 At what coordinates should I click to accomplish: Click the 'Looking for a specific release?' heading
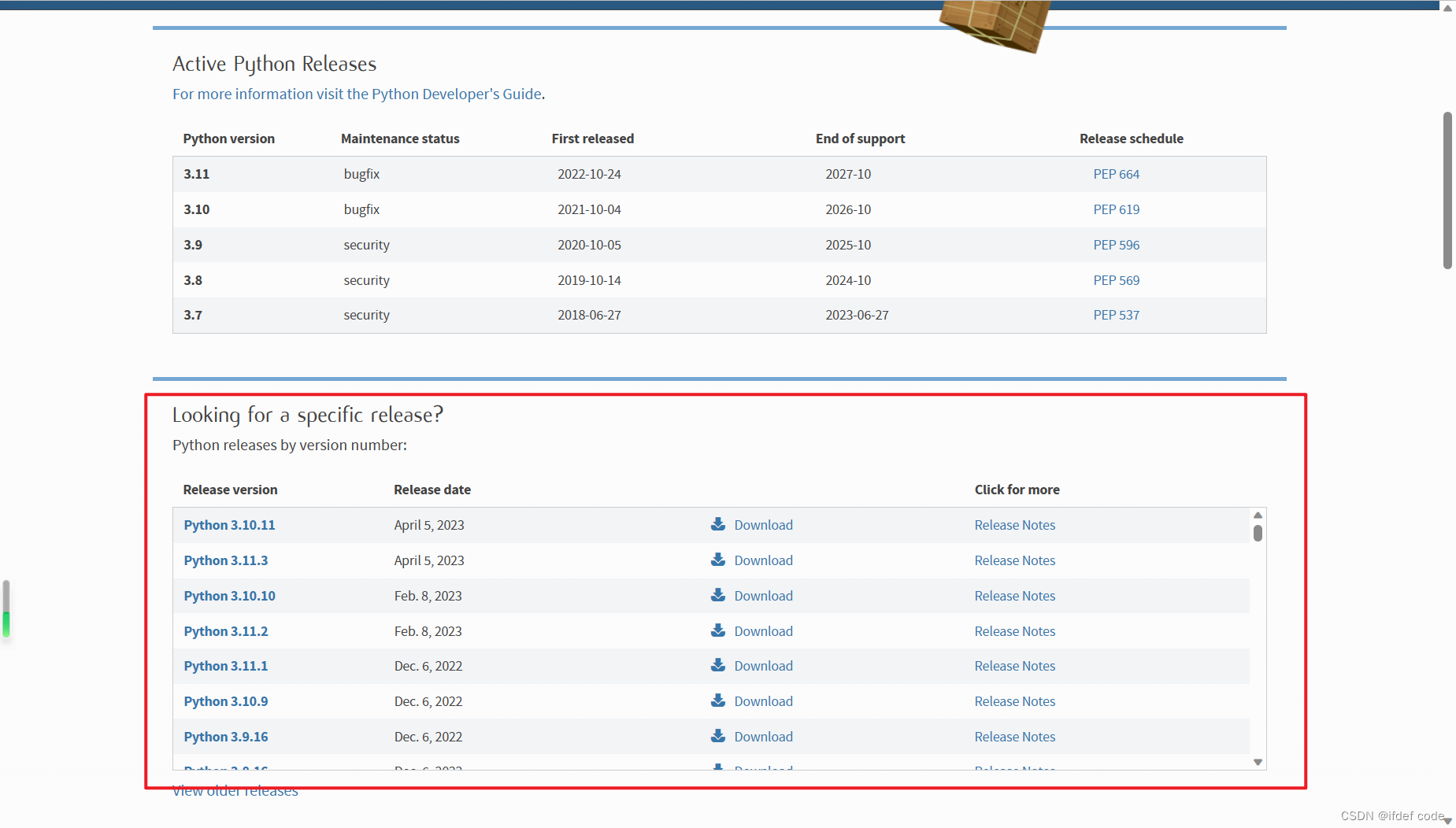[308, 415]
